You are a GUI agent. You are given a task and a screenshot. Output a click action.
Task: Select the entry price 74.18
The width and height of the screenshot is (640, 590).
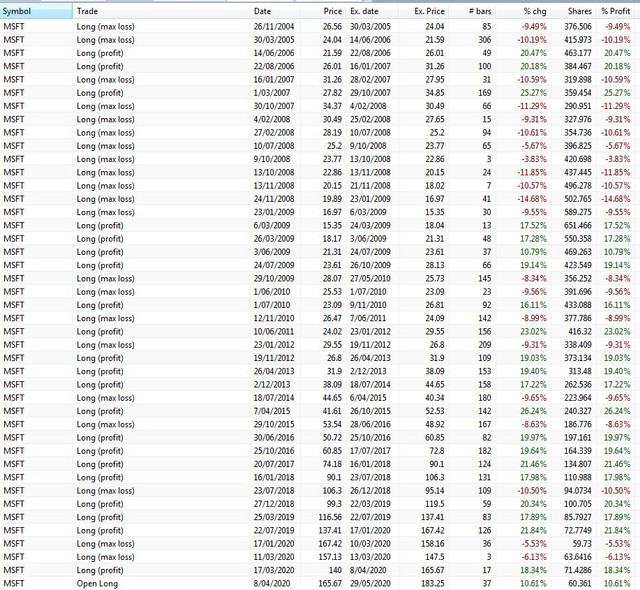tap(332, 464)
